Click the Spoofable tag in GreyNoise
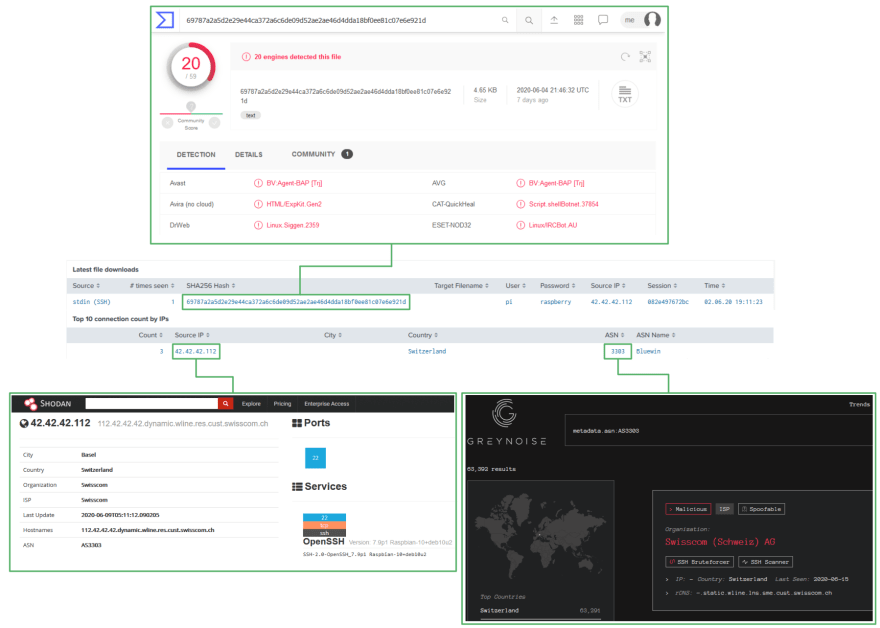The width and height of the screenshot is (880, 628). click(x=761, y=509)
